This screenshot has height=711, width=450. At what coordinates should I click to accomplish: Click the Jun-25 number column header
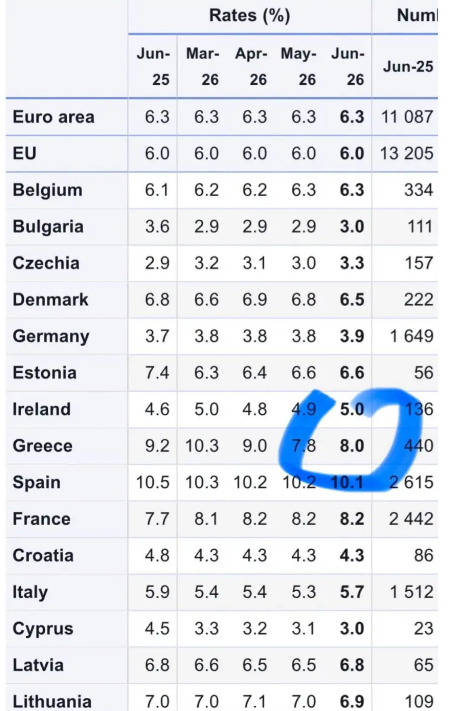click(x=408, y=67)
